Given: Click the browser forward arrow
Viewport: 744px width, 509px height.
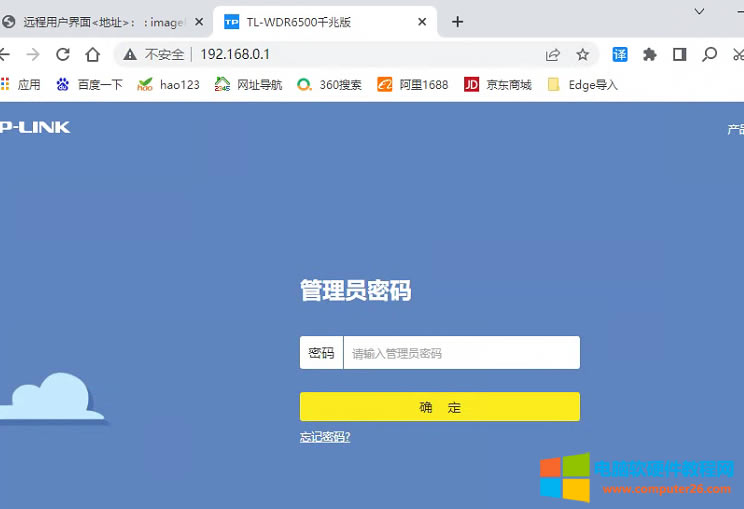Looking at the screenshot, I should click(x=33, y=54).
